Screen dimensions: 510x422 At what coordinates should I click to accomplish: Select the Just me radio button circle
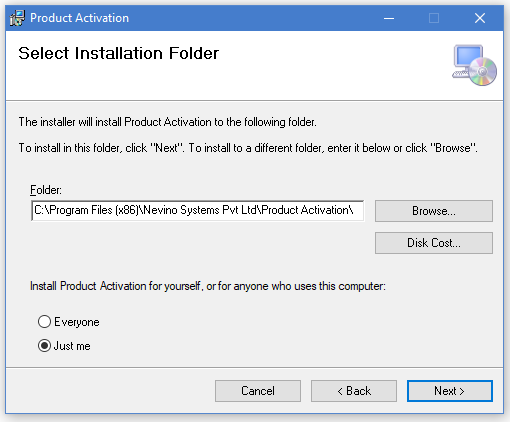(44, 346)
